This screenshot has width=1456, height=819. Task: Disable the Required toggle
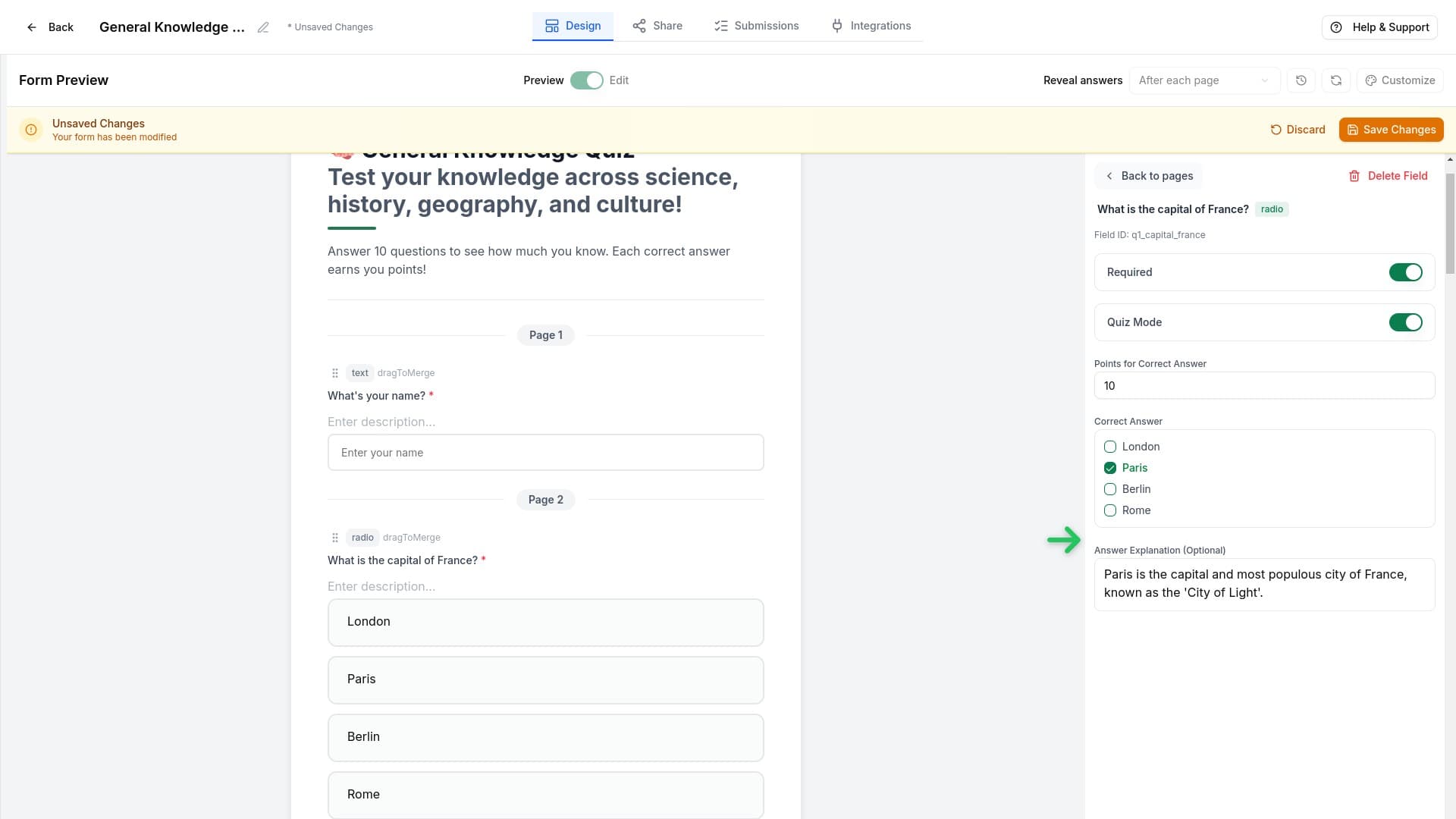1405,271
